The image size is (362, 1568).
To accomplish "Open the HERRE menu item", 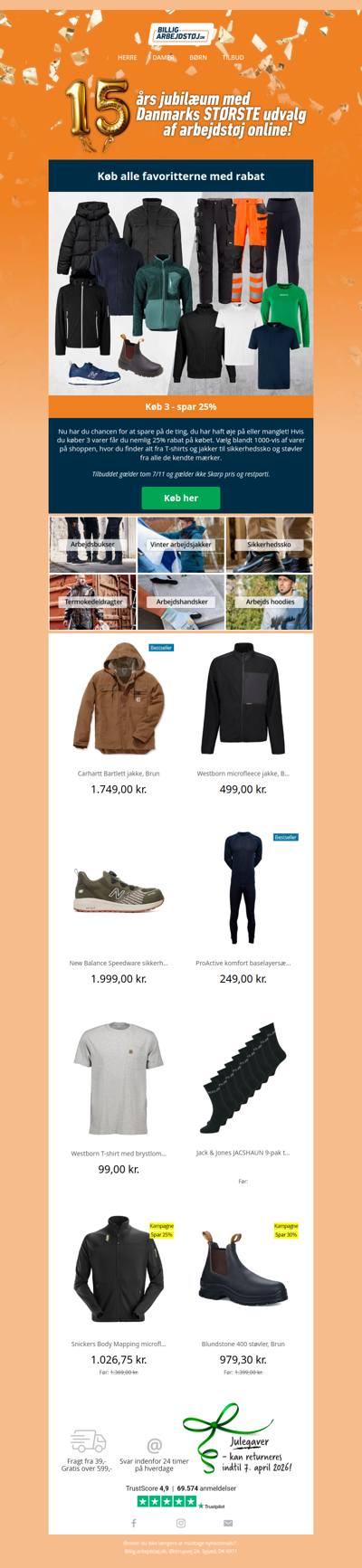I will coord(128,57).
